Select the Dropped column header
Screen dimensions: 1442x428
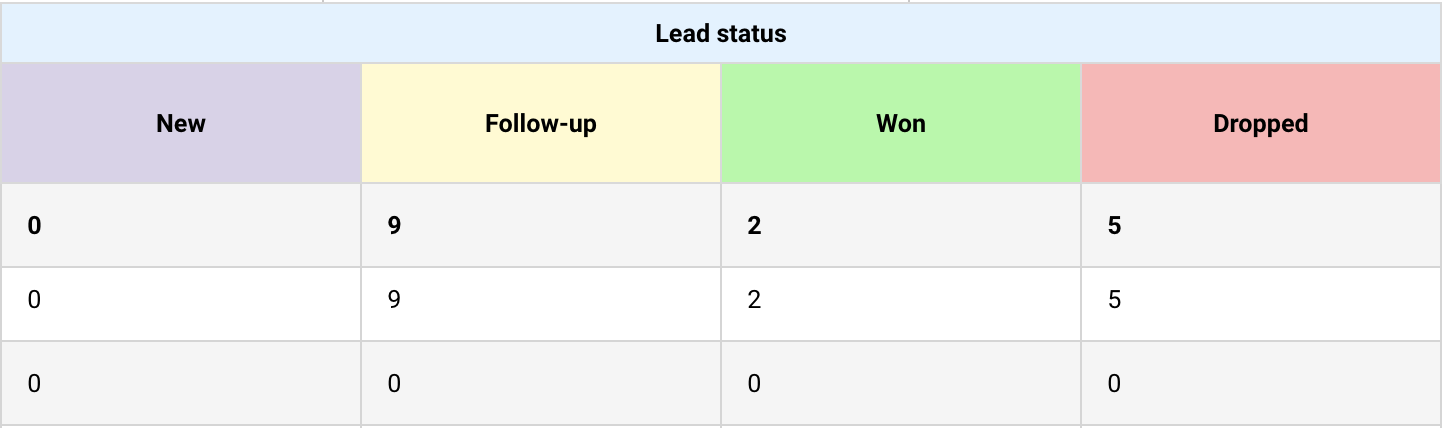(x=1261, y=124)
